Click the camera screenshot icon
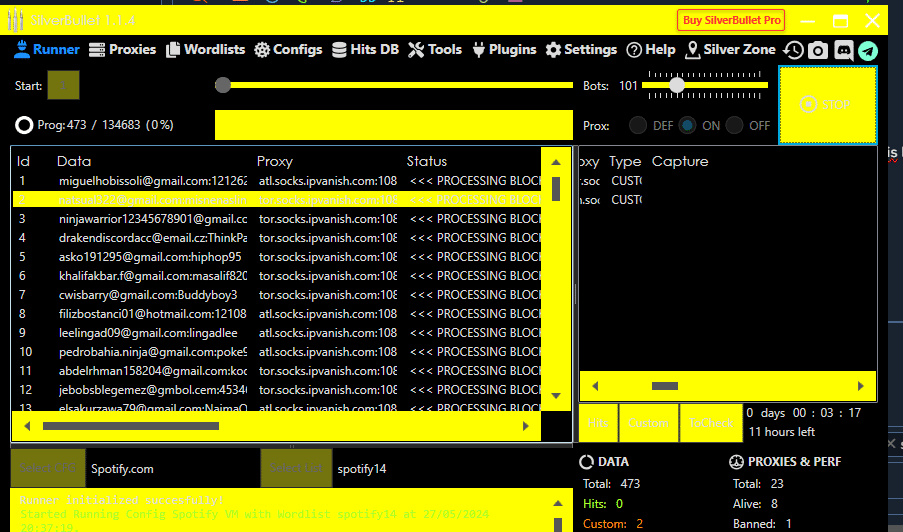This screenshot has width=903, height=532. click(818, 50)
